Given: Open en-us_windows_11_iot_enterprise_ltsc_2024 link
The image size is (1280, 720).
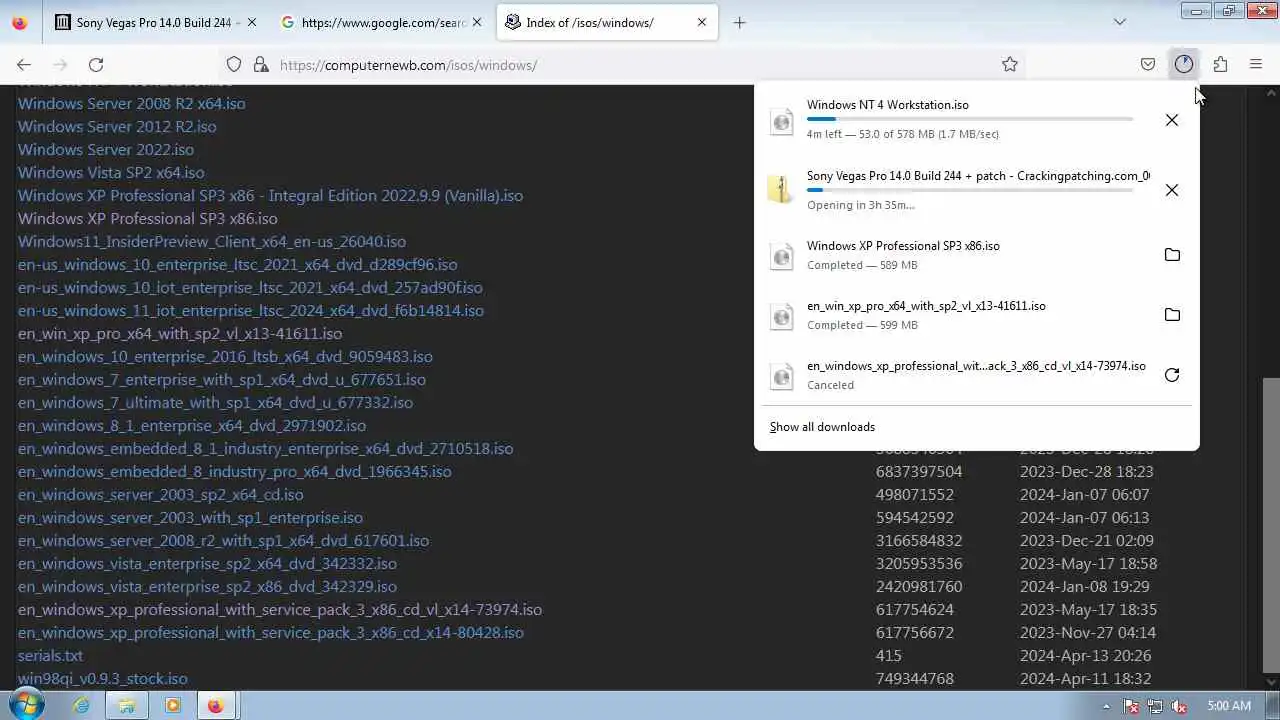Looking at the screenshot, I should click(251, 310).
